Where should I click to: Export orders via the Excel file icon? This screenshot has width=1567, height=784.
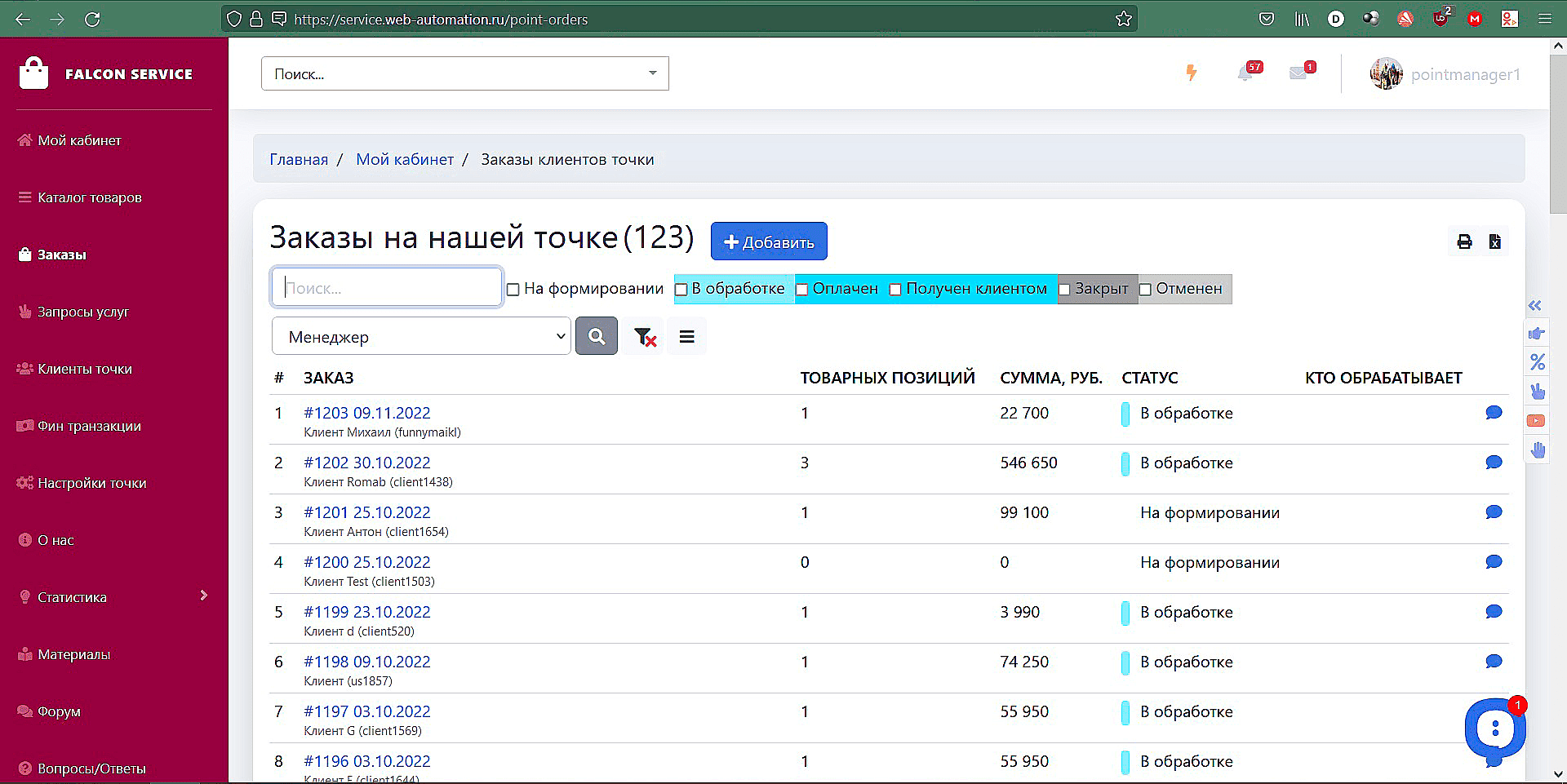[x=1494, y=241]
